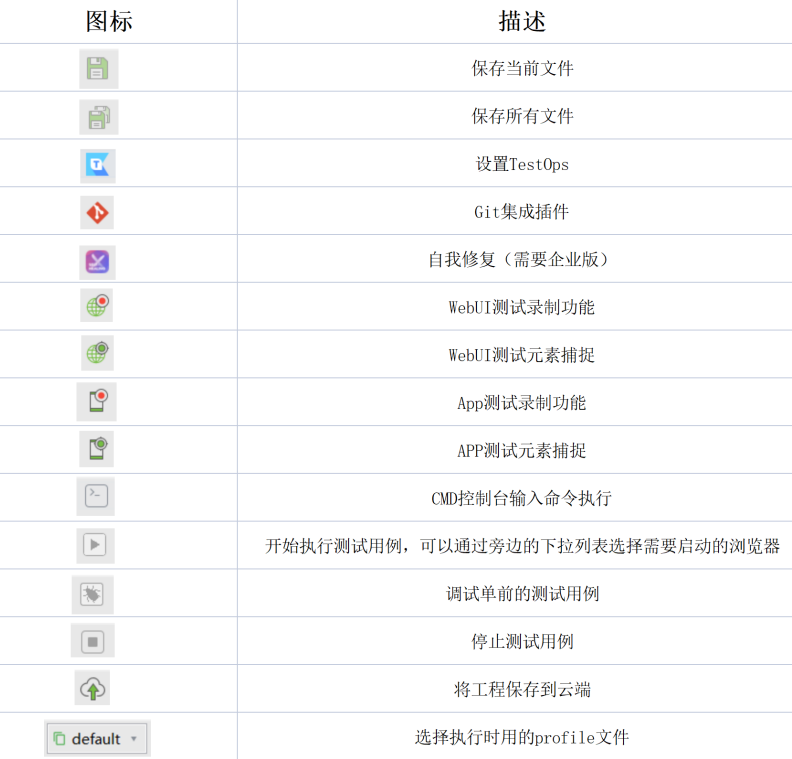Select the text WebUI测试录制功能
Image resolution: width=792 pixels, height=759 pixels.
(x=521, y=307)
